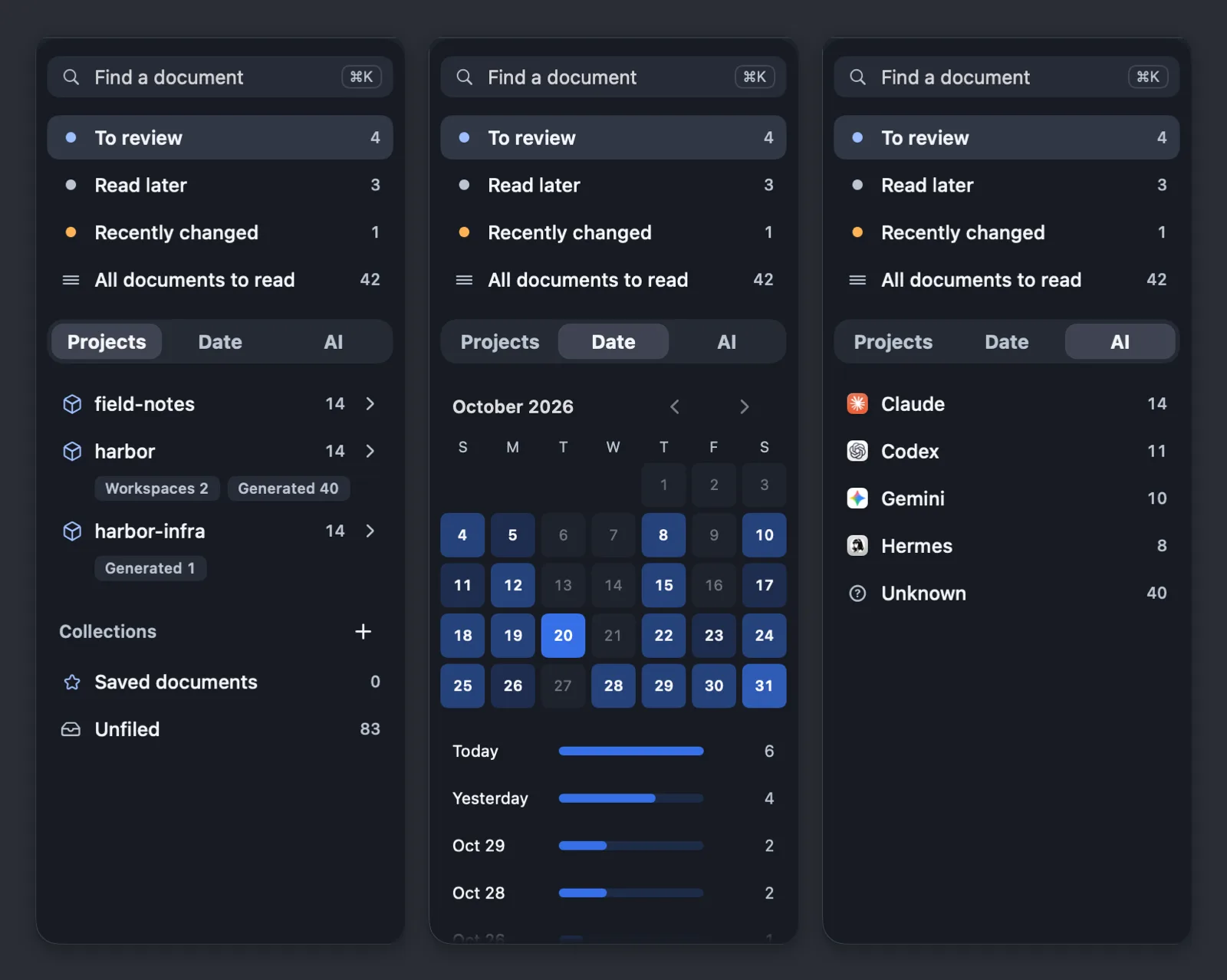Select AI tab in right panel

pos(1120,341)
